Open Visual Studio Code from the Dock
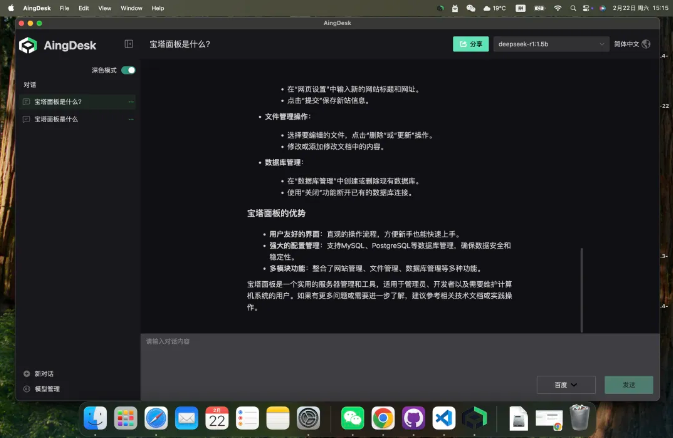Image resolution: width=673 pixels, height=438 pixels. (444, 418)
